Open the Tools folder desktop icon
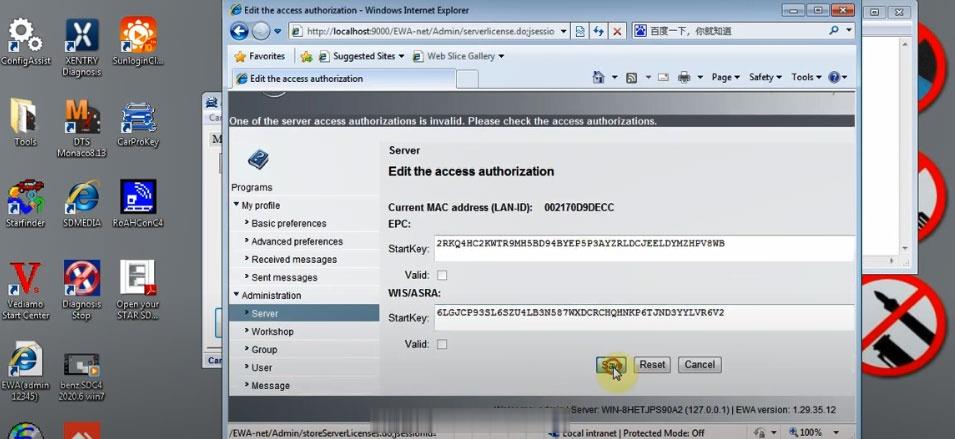The image size is (955, 439). pyautogui.click(x=25, y=122)
